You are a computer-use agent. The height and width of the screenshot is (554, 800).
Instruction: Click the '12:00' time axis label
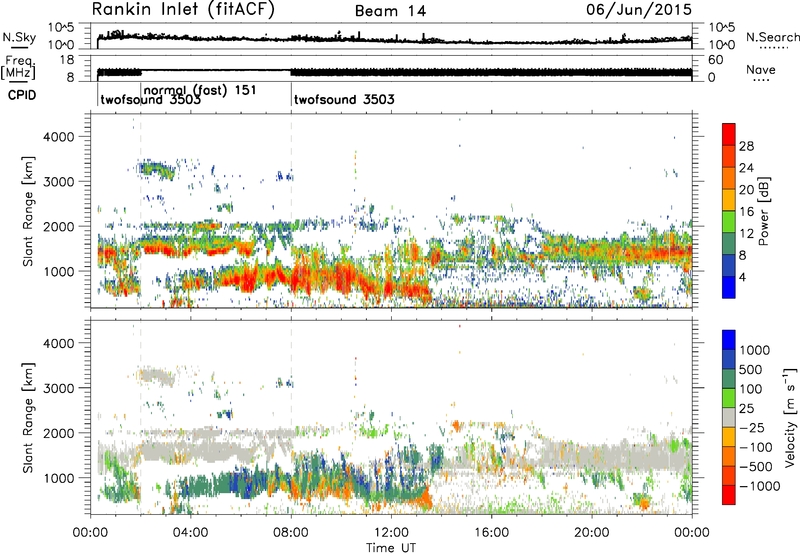point(391,533)
